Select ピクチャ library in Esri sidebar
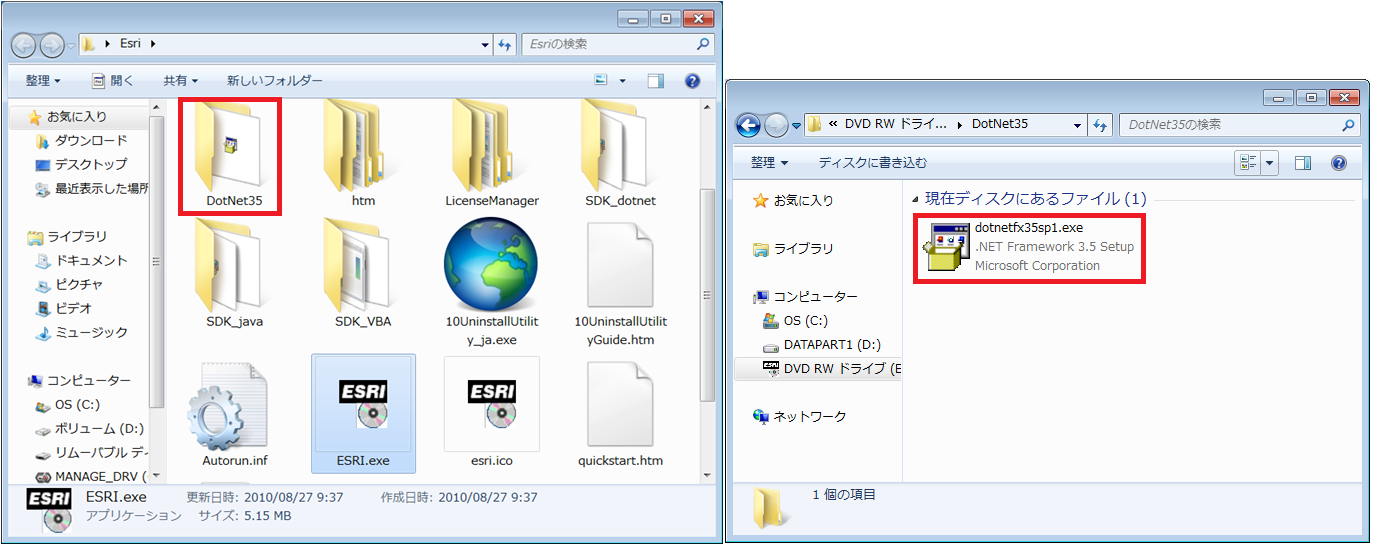 click(x=68, y=284)
